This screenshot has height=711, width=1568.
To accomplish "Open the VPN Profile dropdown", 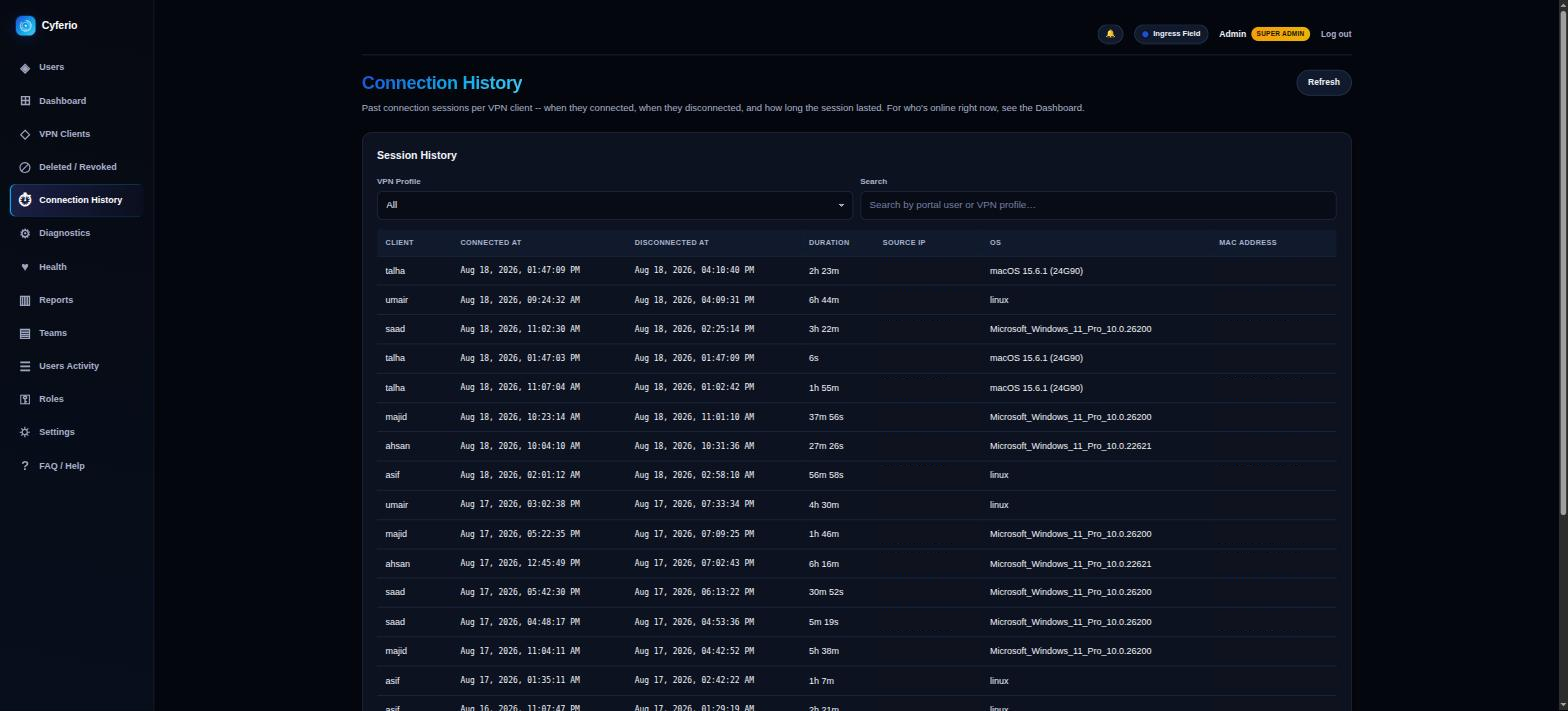I will coord(614,205).
